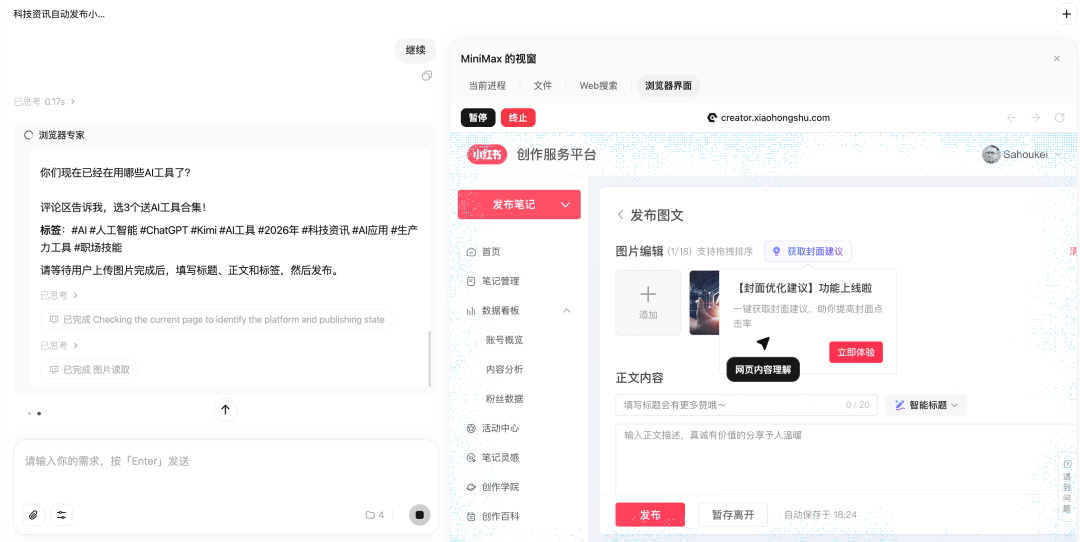Expand the 已思考 0.17s thinking section

[x=44, y=101]
